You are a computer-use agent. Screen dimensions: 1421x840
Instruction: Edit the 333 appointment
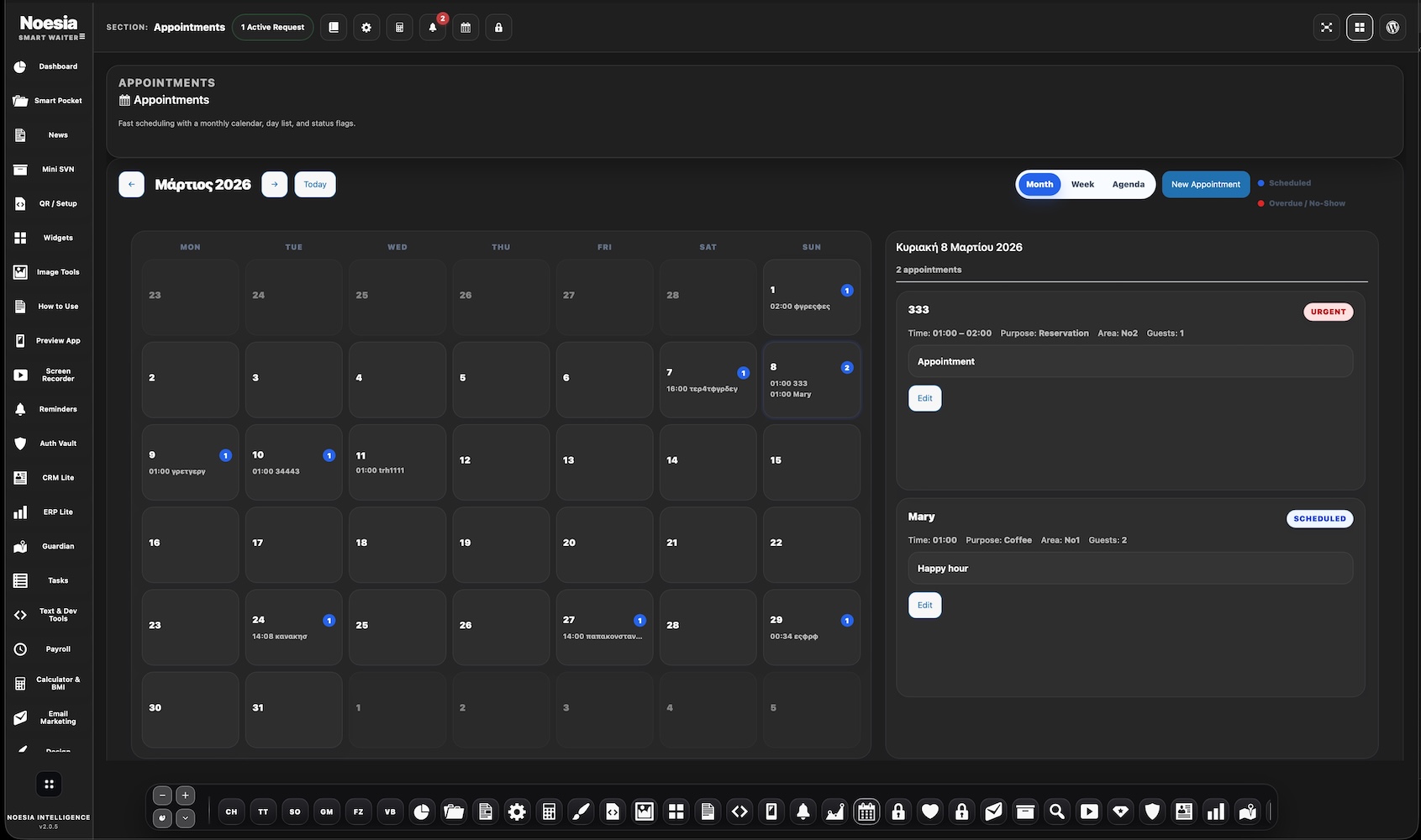[x=925, y=398]
